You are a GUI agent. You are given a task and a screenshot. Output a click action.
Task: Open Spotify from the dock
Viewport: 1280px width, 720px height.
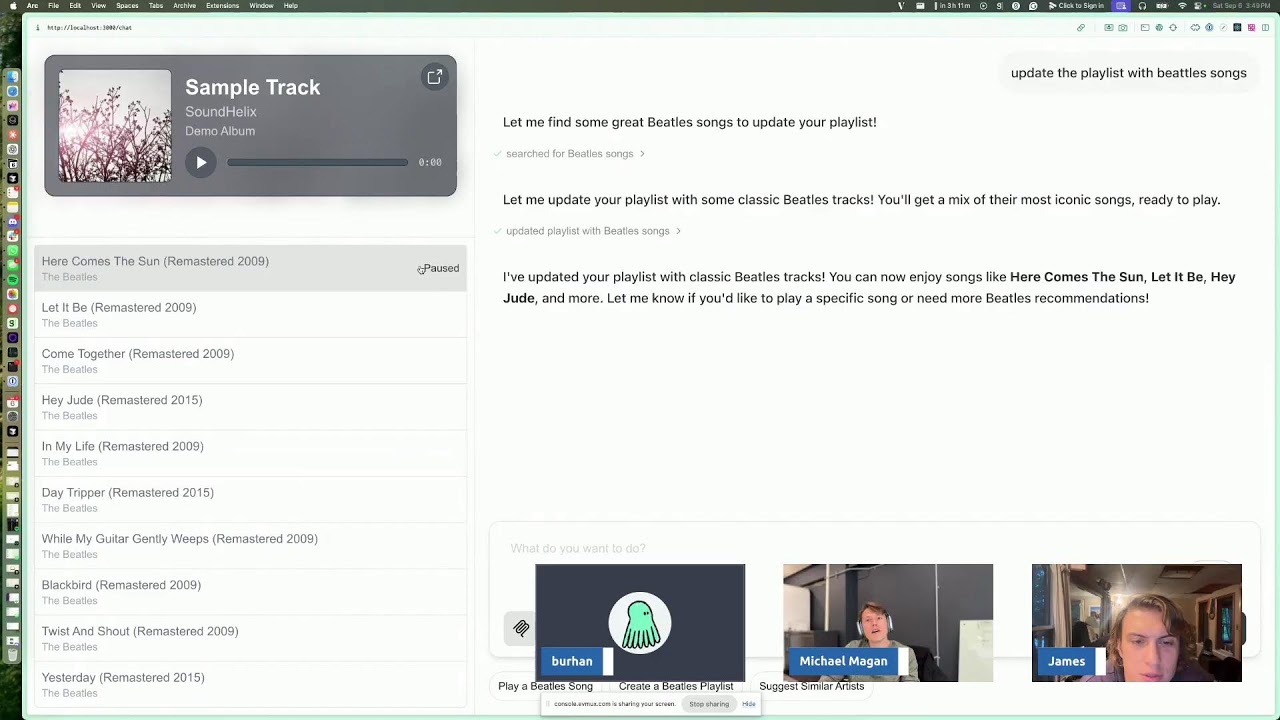[12, 279]
